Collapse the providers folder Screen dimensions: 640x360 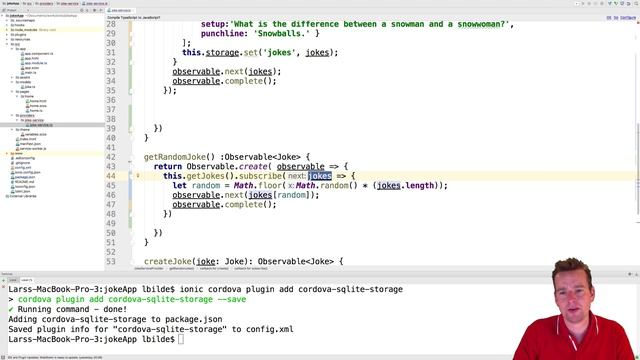click(x=12, y=116)
